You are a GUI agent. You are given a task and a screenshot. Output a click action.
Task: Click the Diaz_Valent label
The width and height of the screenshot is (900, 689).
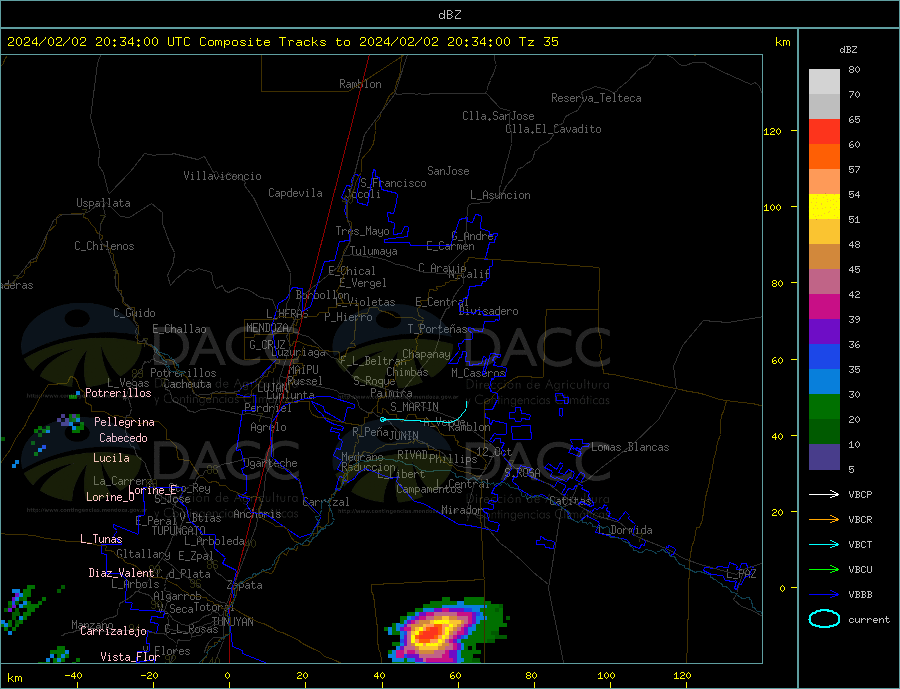click(121, 573)
